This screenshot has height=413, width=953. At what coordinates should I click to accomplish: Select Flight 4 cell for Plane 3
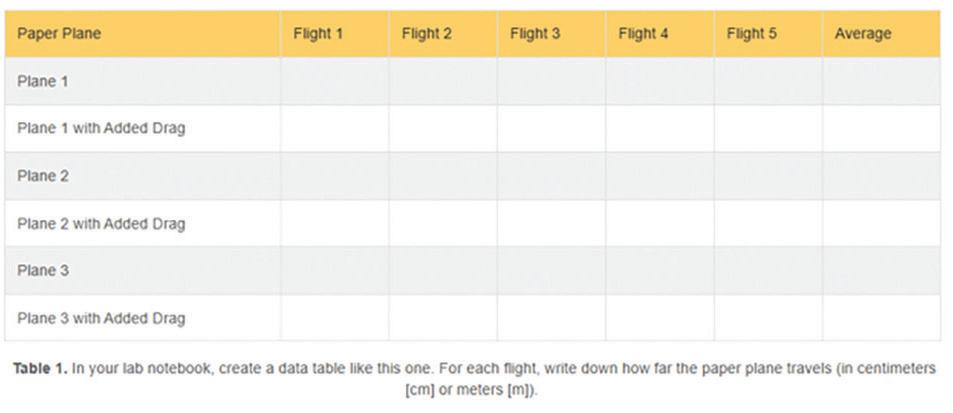[660, 271]
